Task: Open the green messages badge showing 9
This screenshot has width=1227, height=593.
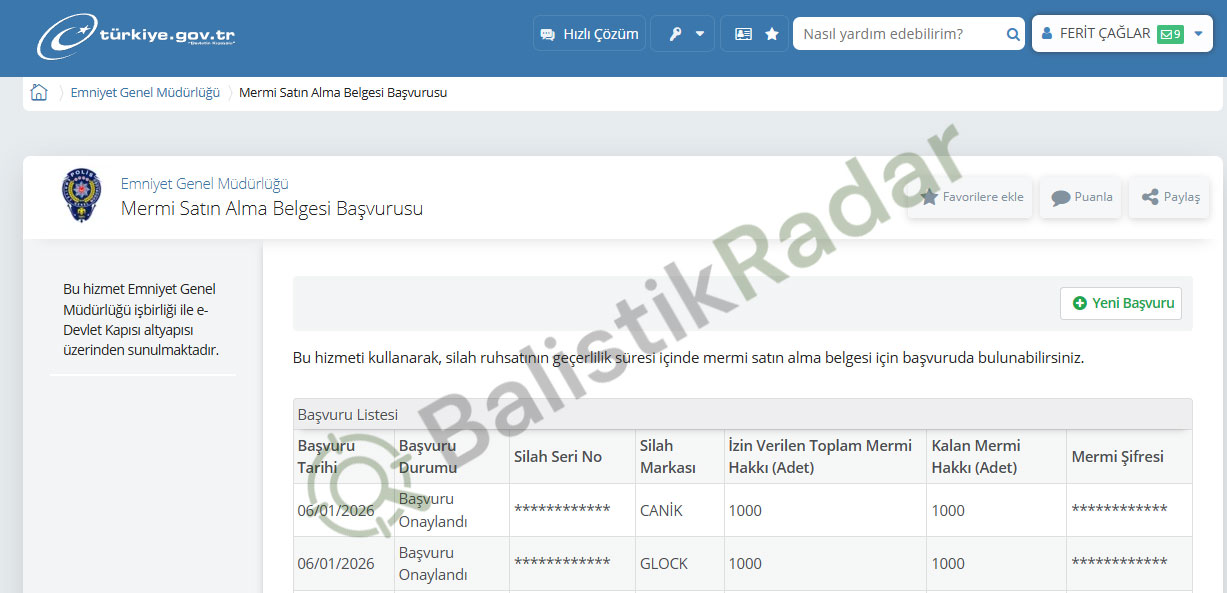Action: click(x=1170, y=34)
